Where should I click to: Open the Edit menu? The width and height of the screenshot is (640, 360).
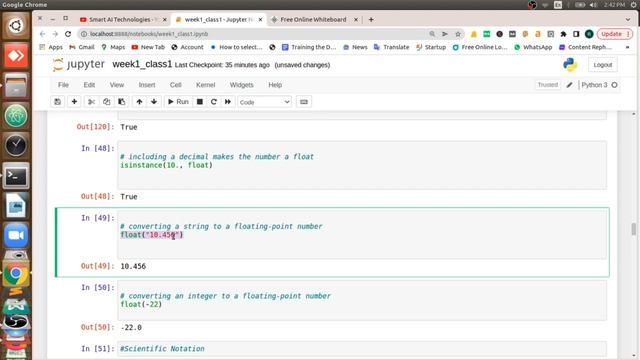click(89, 85)
